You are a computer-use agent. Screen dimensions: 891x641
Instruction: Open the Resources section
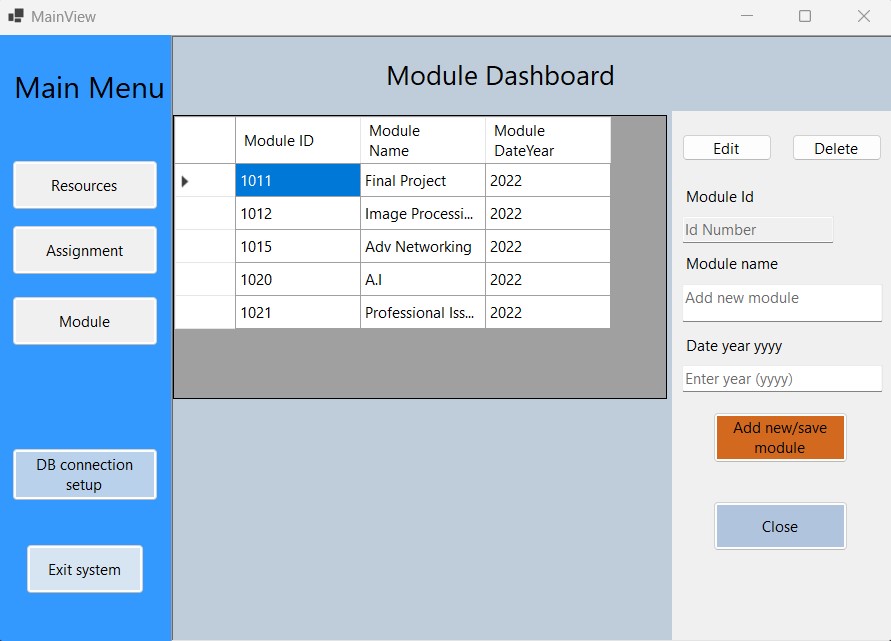click(x=84, y=185)
